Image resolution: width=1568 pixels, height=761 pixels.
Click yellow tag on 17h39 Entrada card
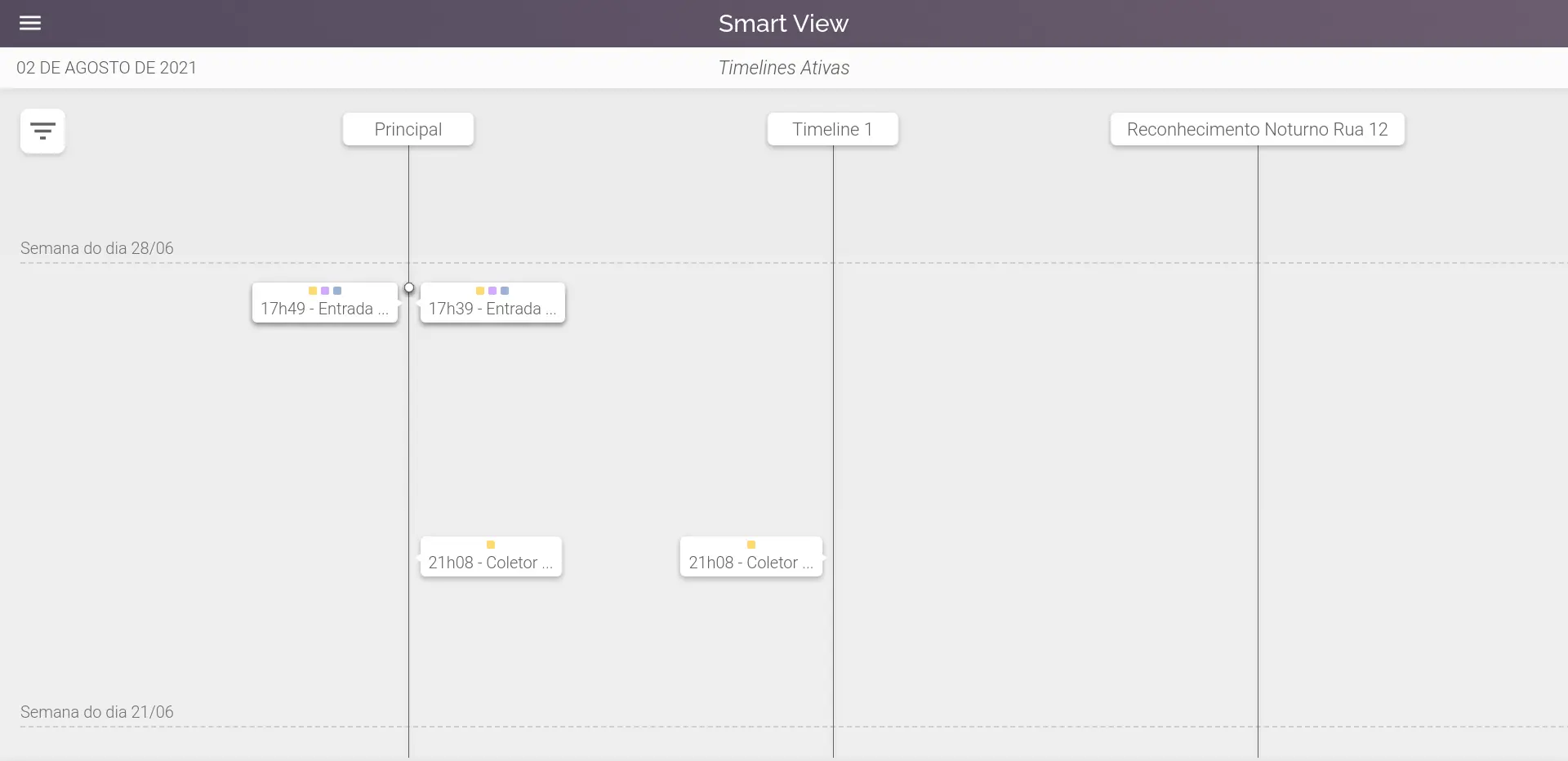click(x=480, y=291)
